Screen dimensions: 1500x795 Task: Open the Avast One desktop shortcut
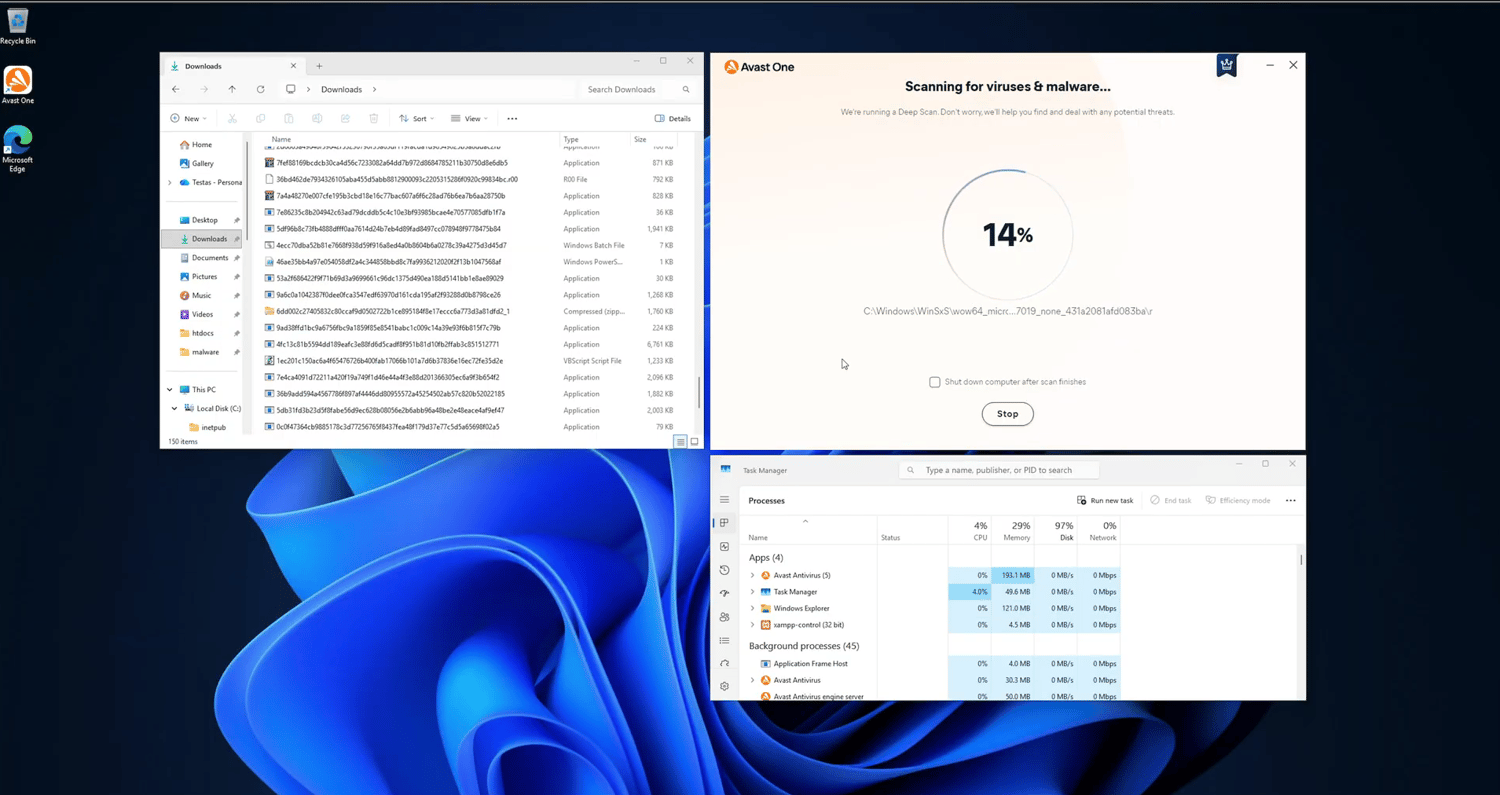click(x=18, y=85)
